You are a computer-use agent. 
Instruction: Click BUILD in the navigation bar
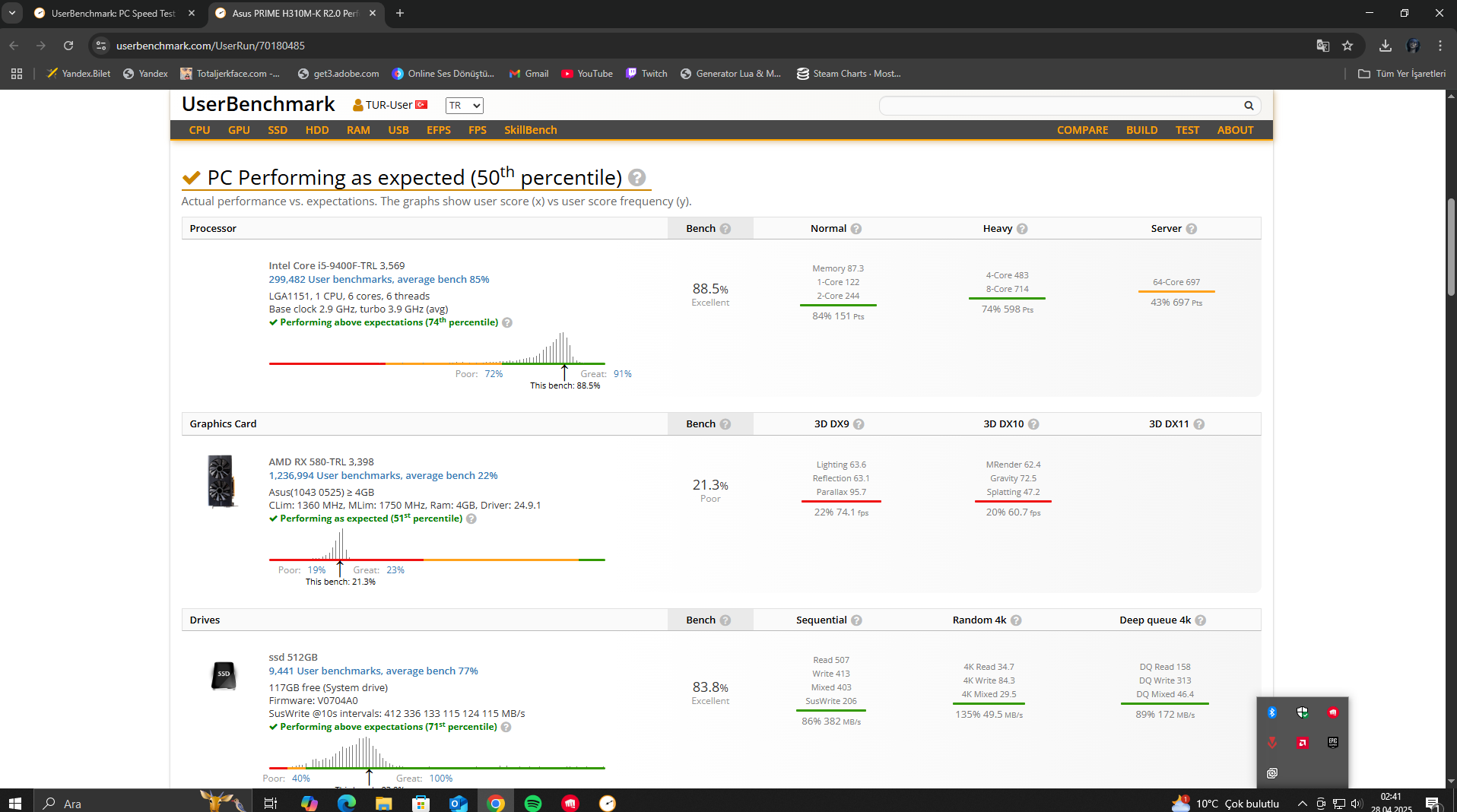pyautogui.click(x=1142, y=130)
